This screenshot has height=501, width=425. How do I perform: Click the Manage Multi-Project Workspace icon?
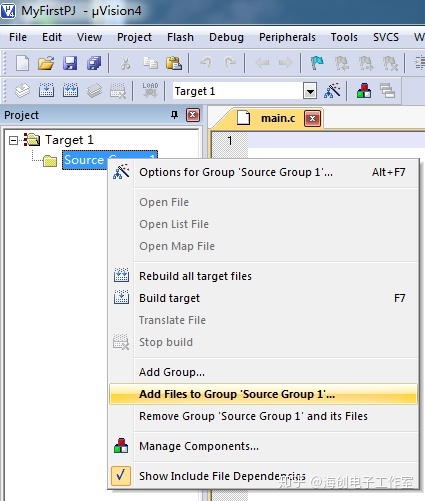pos(388,90)
